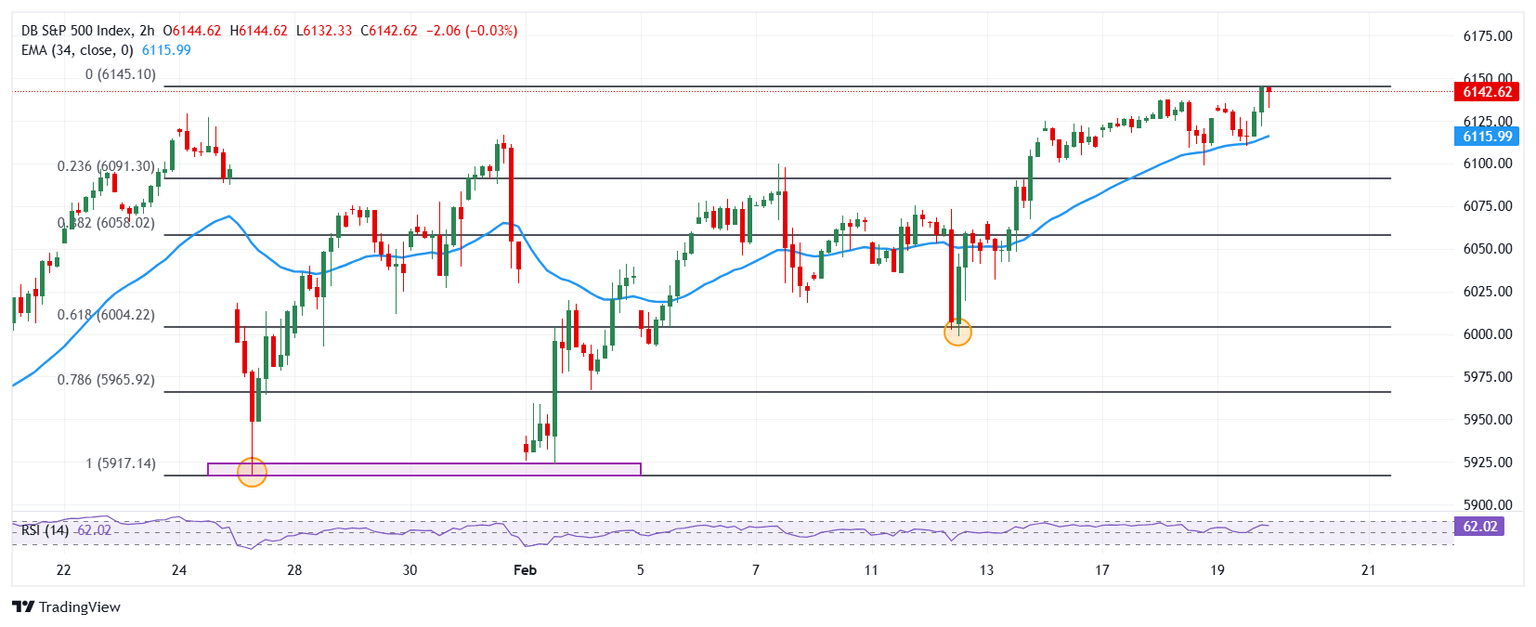1536x627 pixels.
Task: Select the orange circle near 5917 low
Action: point(252,472)
